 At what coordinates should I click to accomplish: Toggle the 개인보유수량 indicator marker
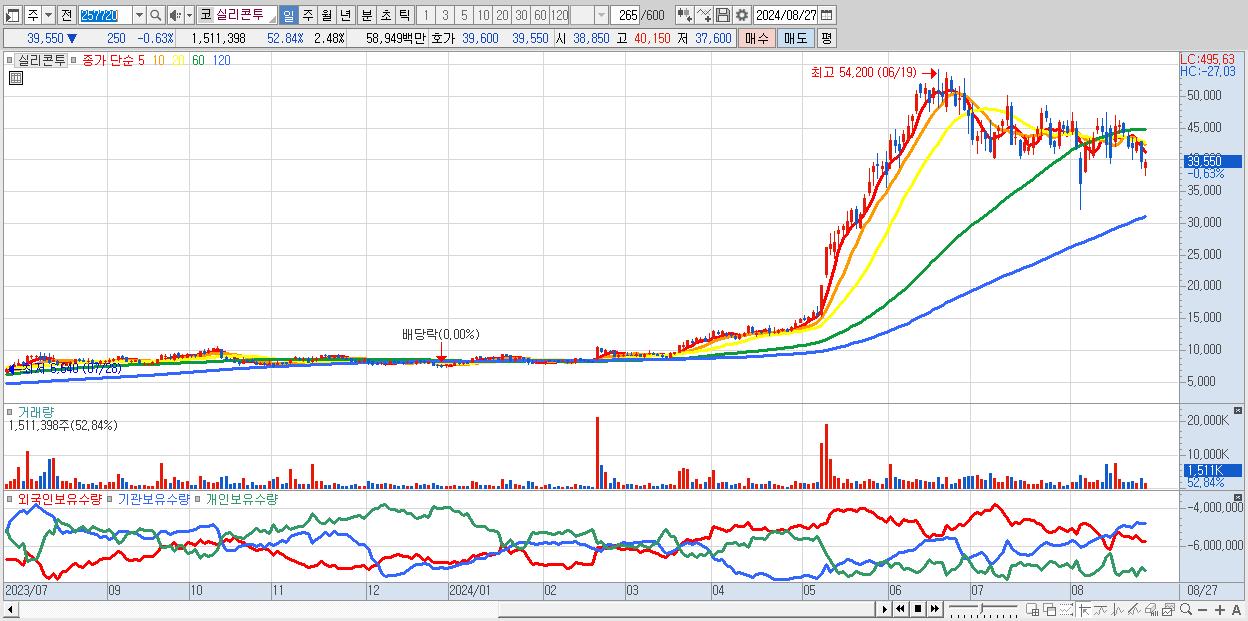(x=199, y=499)
